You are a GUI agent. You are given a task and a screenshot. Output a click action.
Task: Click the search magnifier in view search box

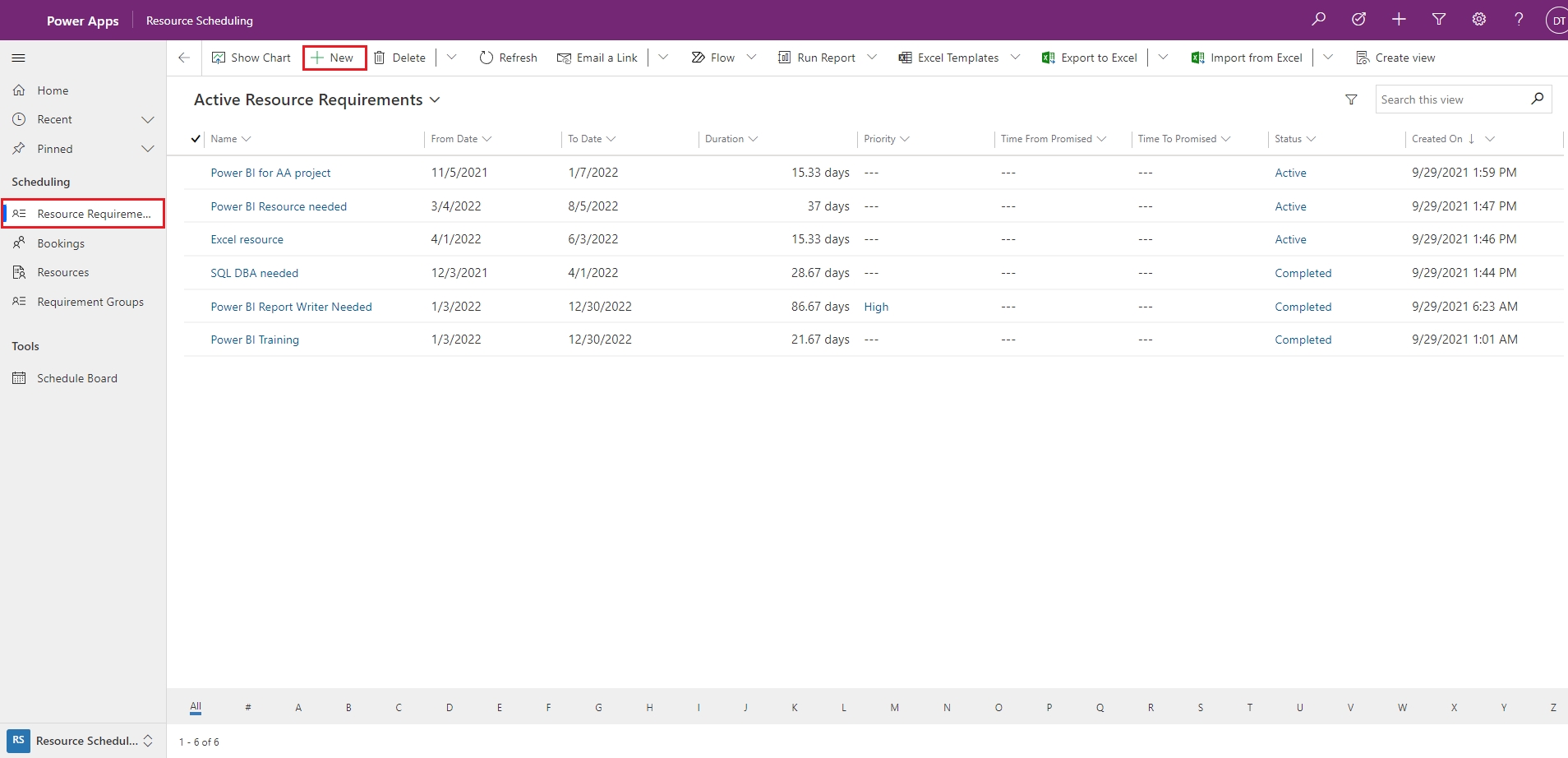pos(1538,99)
